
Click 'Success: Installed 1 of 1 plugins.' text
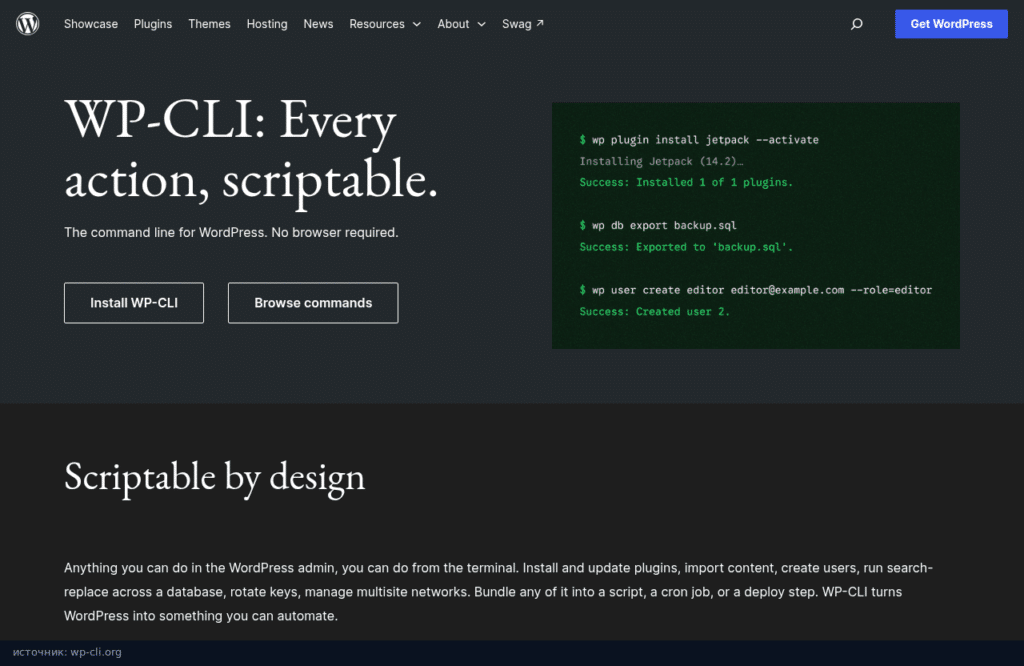(x=686, y=182)
